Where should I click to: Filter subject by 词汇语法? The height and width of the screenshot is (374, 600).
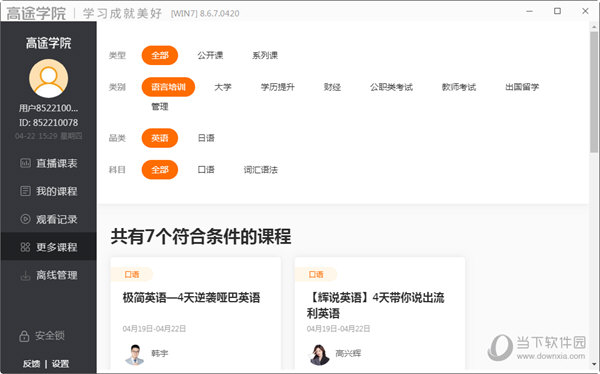tap(261, 170)
